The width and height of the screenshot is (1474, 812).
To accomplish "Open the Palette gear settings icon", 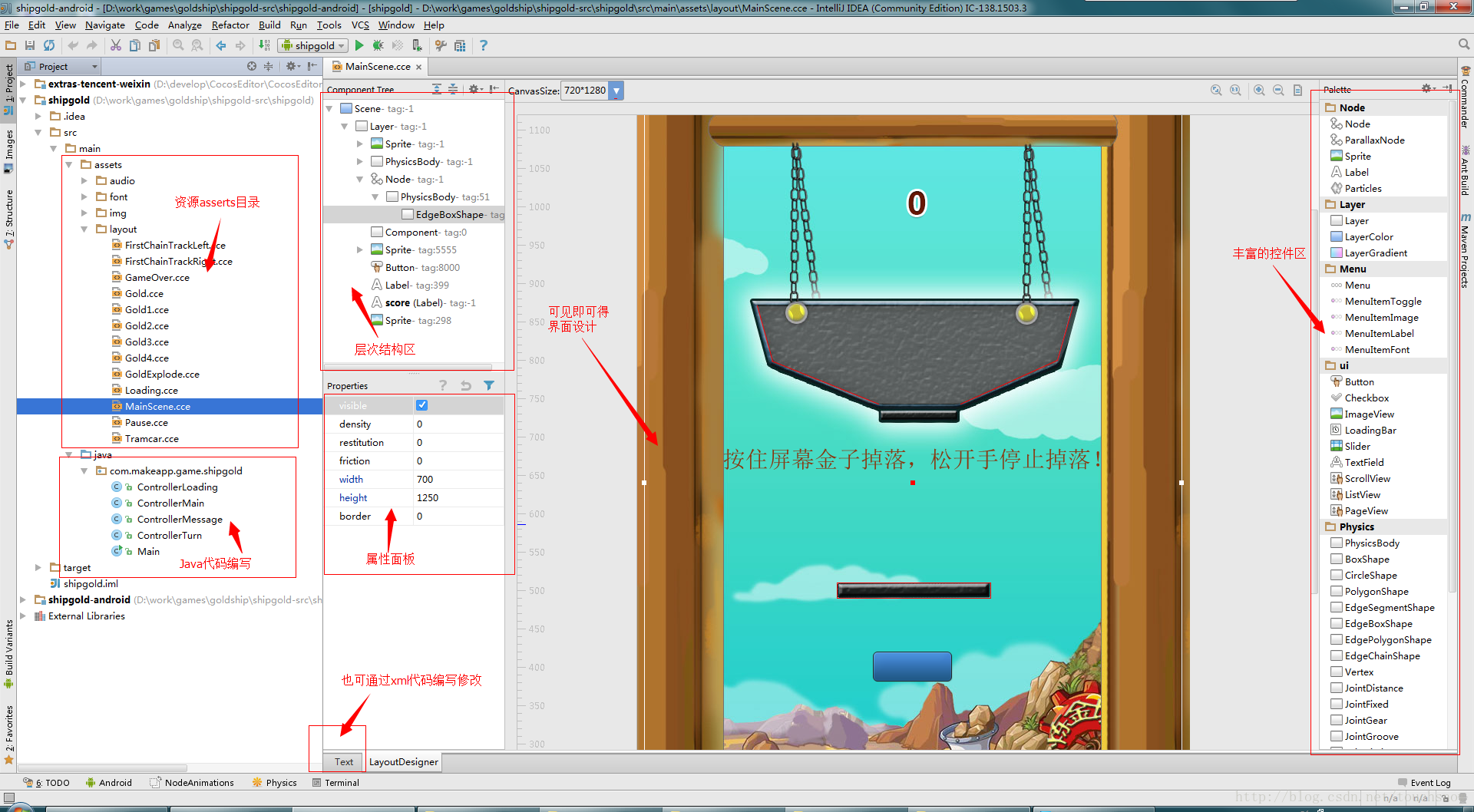I will (x=1427, y=89).
